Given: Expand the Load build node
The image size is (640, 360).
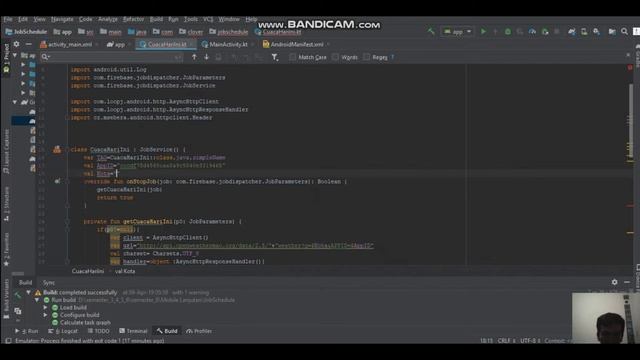Looking at the screenshot, I should click(x=46, y=307).
